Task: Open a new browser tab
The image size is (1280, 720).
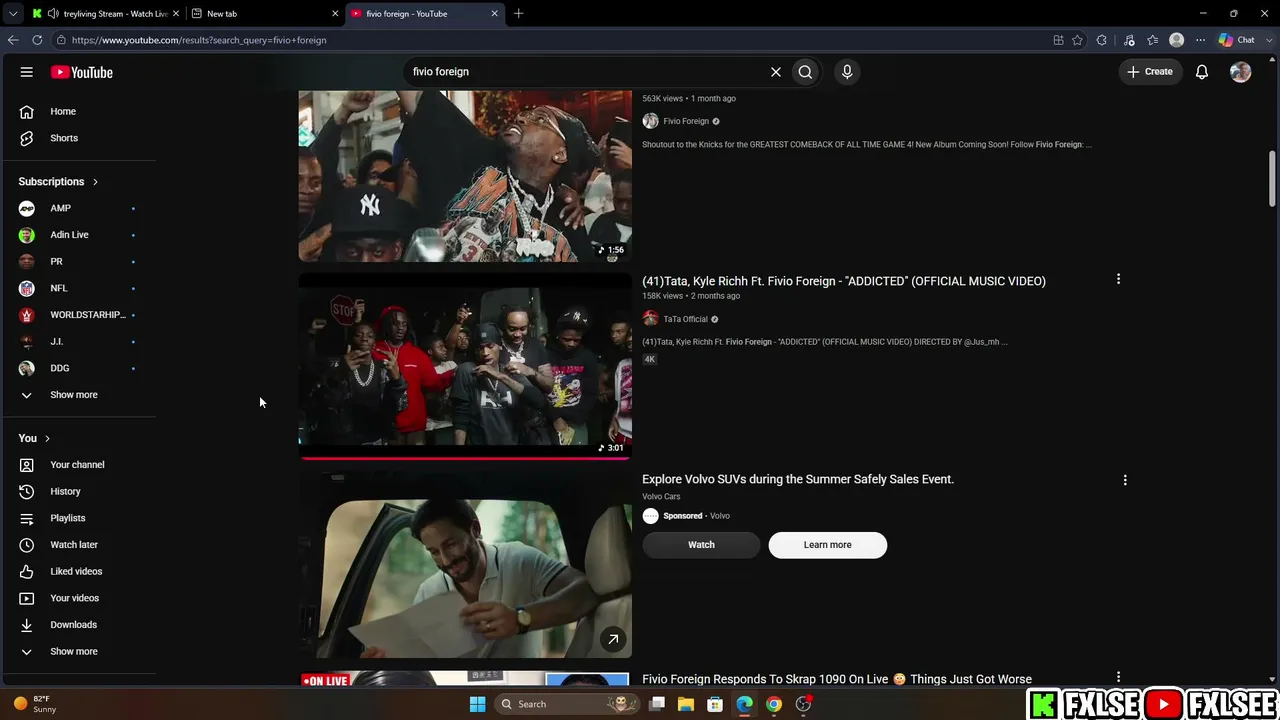Action: point(518,13)
